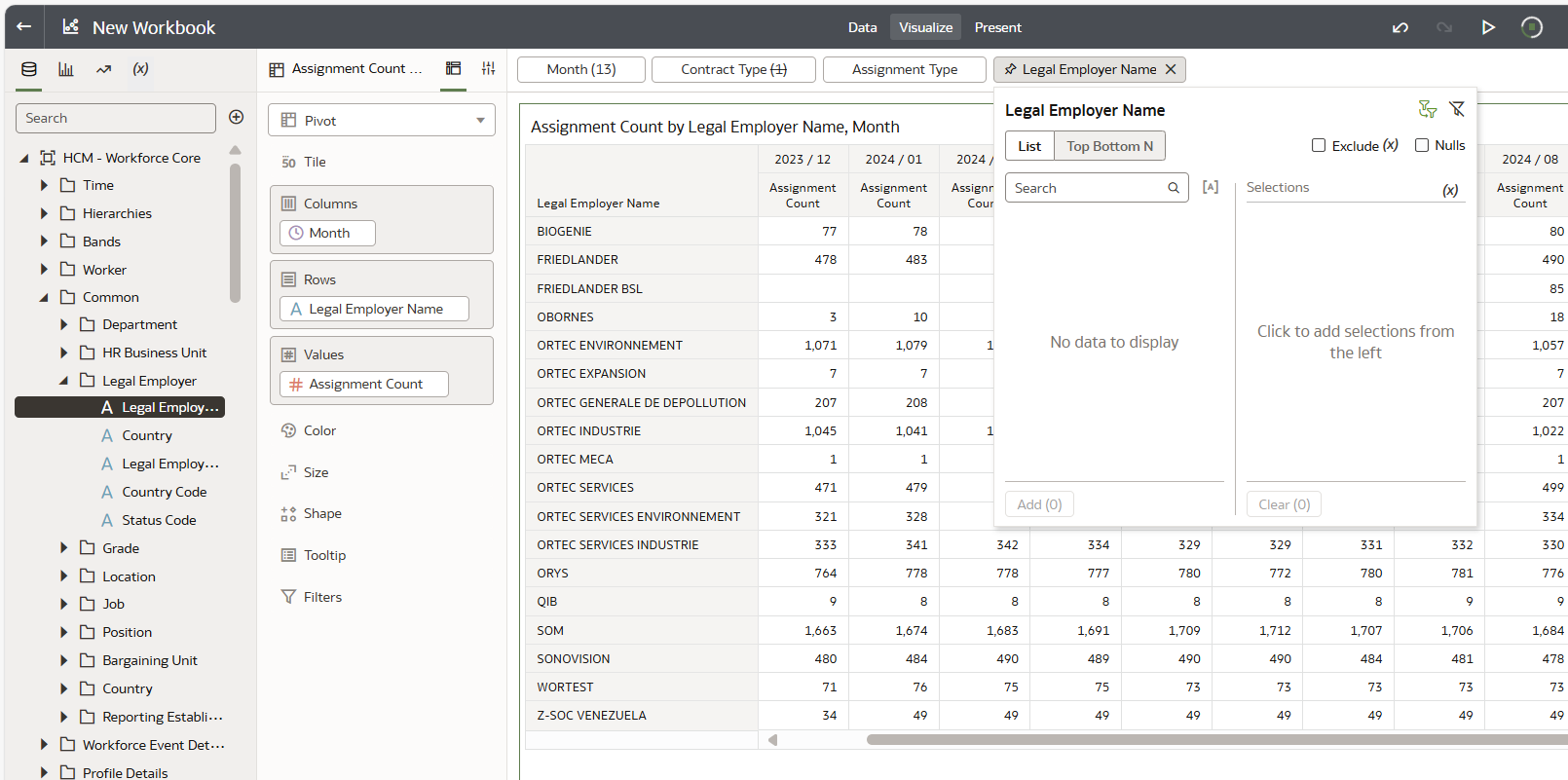Click the 2023 / 12 column header

pyautogui.click(x=803, y=159)
